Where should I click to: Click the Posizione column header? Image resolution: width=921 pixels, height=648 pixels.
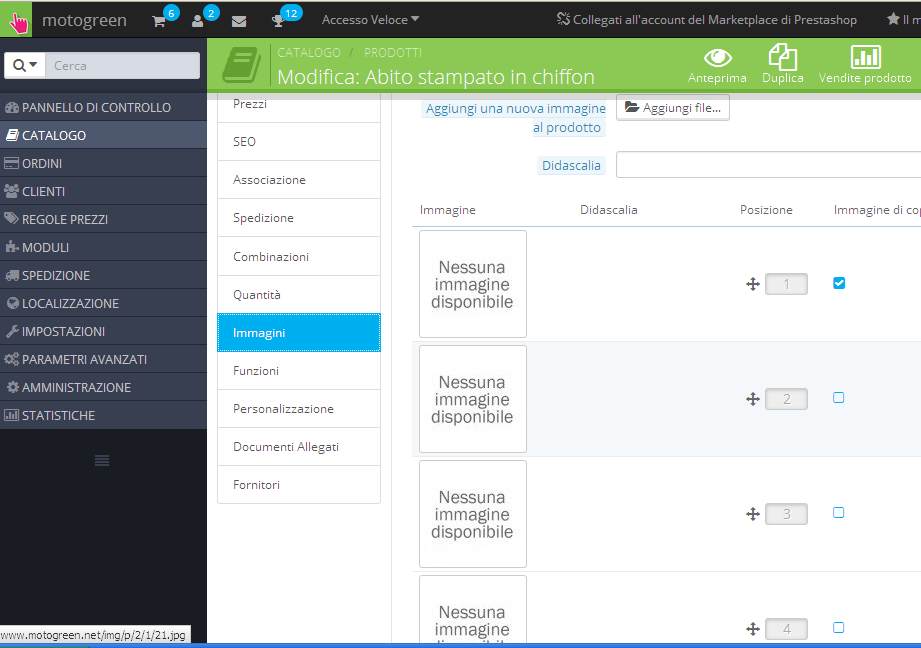pos(766,210)
